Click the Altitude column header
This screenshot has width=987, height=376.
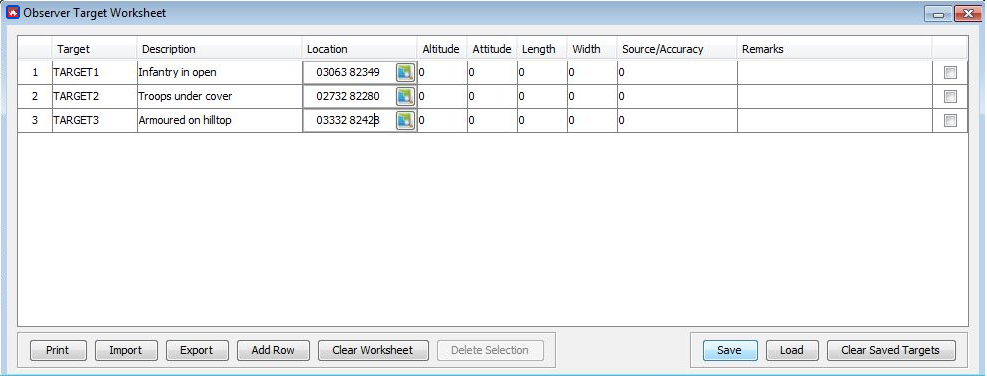click(442, 48)
